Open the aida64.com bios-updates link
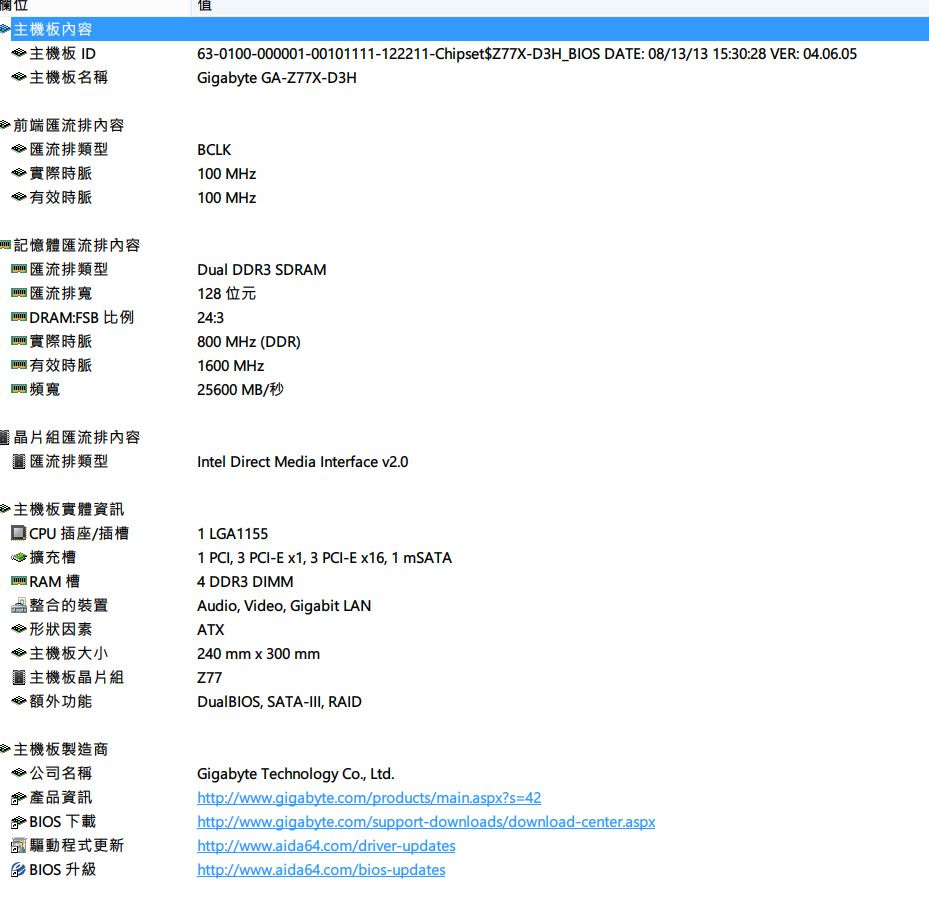 pos(321,869)
